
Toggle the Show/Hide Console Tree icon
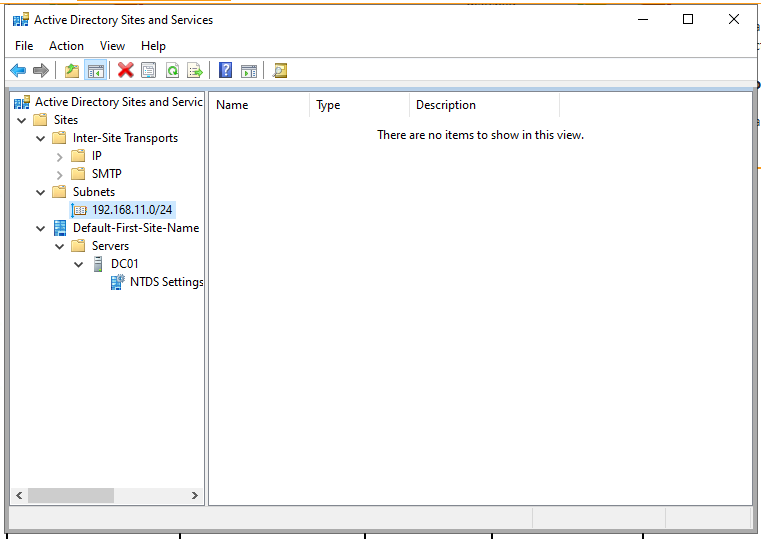[95, 70]
